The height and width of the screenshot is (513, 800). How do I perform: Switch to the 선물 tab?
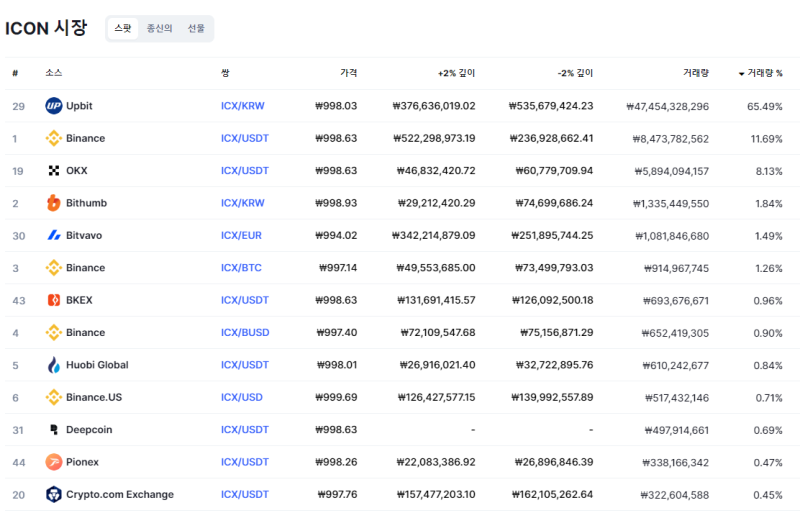(196, 29)
